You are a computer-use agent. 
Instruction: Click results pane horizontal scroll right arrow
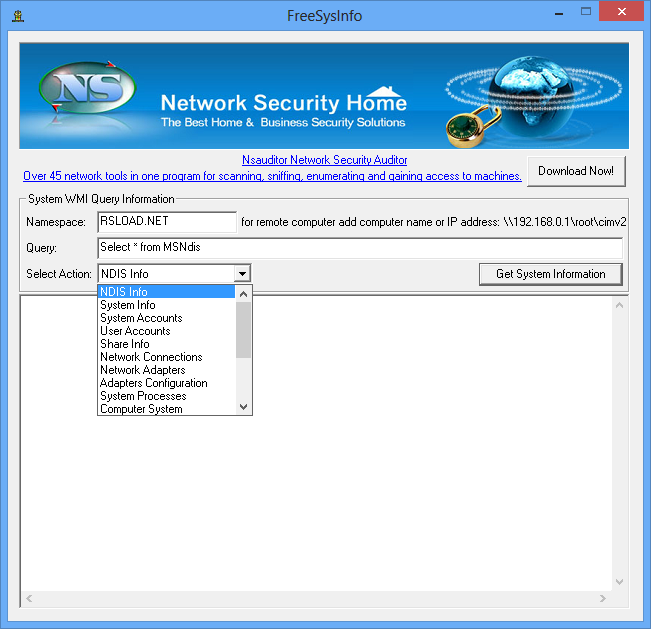click(603, 598)
